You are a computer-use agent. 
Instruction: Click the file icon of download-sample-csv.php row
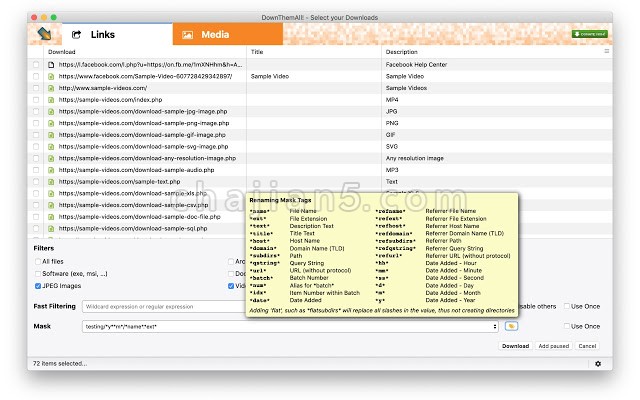[x=51, y=205]
